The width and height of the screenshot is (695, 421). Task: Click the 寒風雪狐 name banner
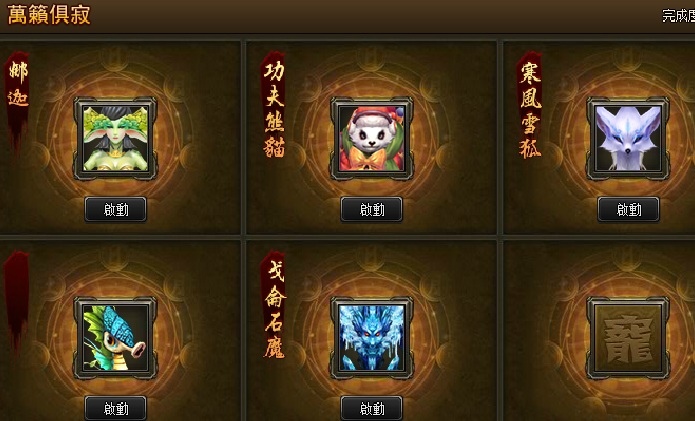[530, 105]
